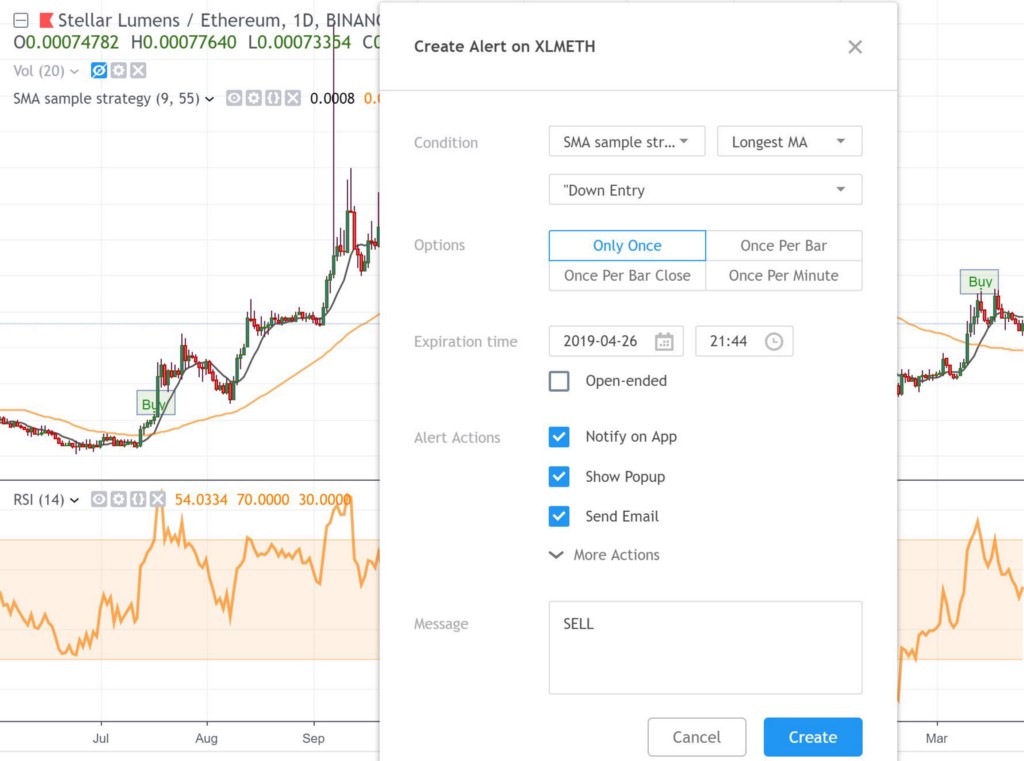1024x761 pixels.
Task: Disable the Send Email checkbox
Action: (x=559, y=517)
